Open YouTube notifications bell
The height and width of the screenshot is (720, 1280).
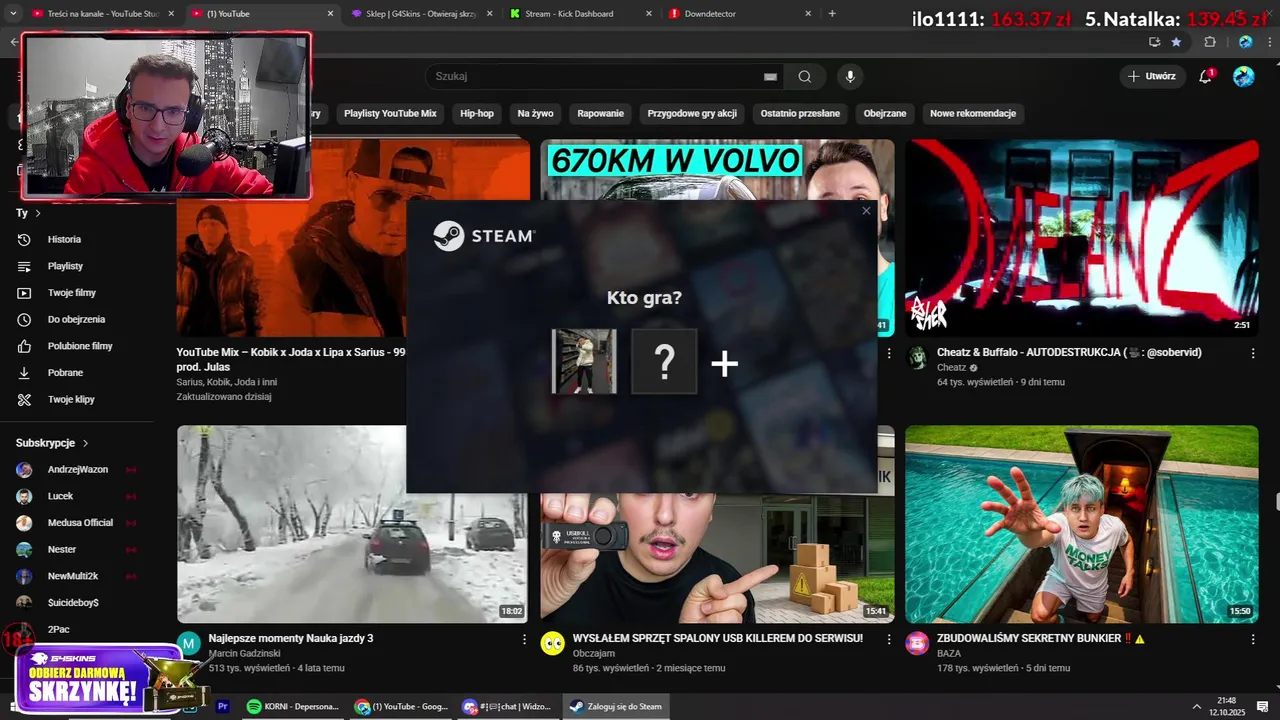coord(1205,76)
